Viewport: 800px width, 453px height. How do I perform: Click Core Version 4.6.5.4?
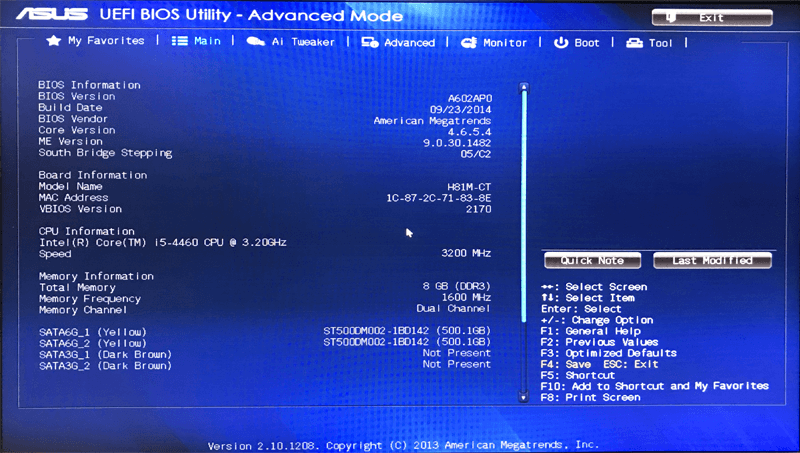(x=469, y=132)
